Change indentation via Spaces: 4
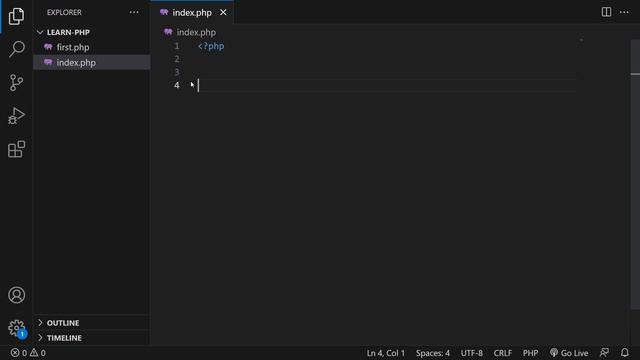Screen dimensions: 640x360 [433, 353]
